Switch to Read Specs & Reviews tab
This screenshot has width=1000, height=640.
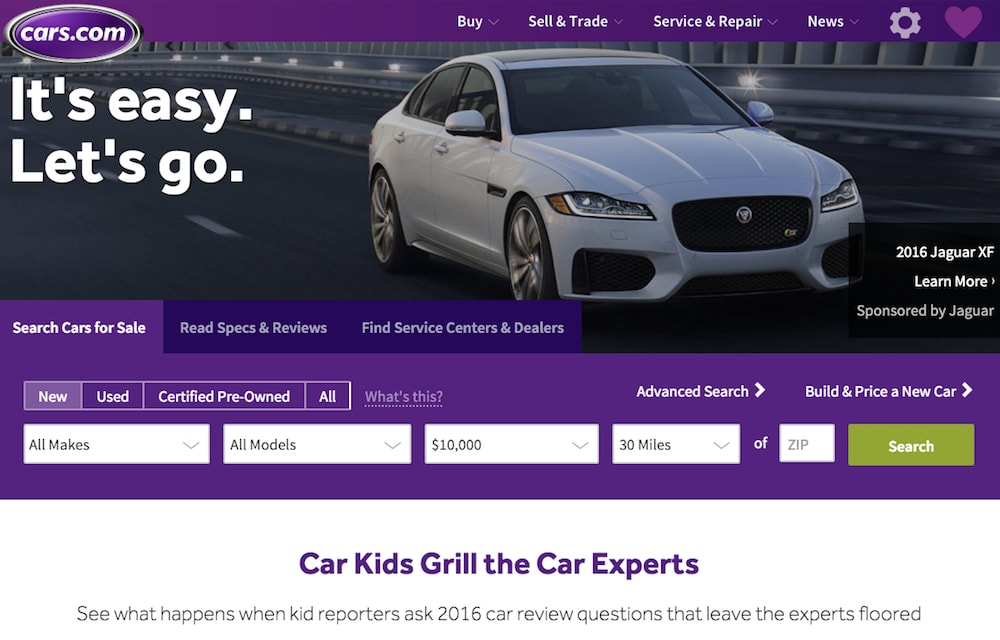[253, 327]
